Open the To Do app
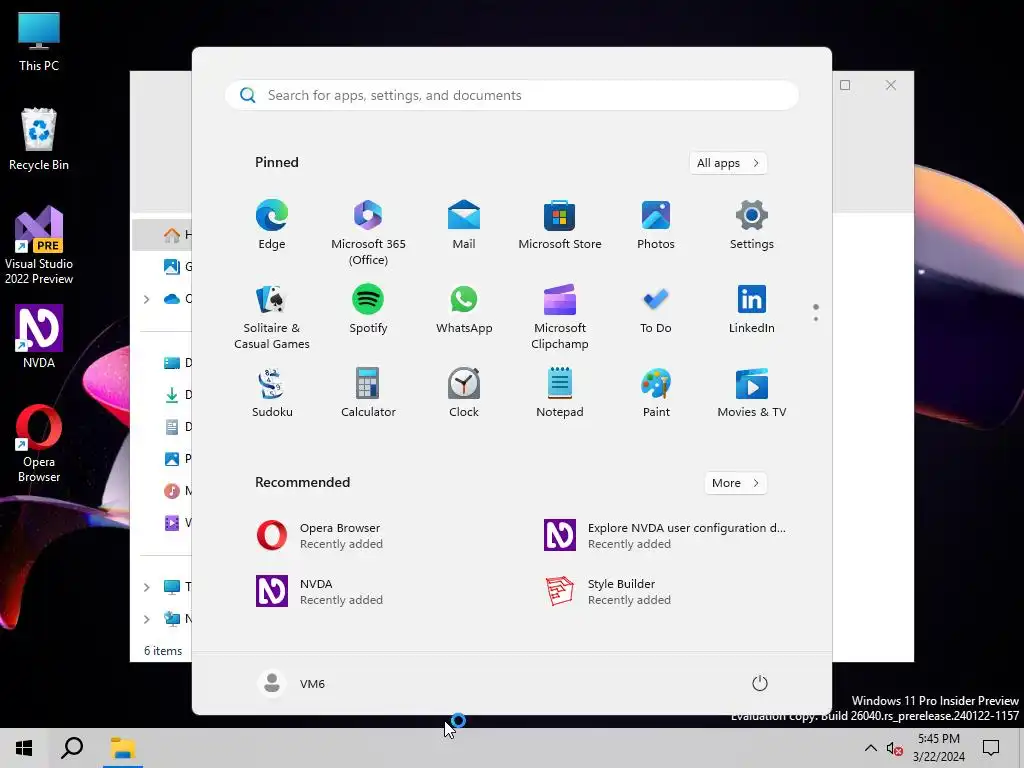The width and height of the screenshot is (1024, 768). pos(656,310)
